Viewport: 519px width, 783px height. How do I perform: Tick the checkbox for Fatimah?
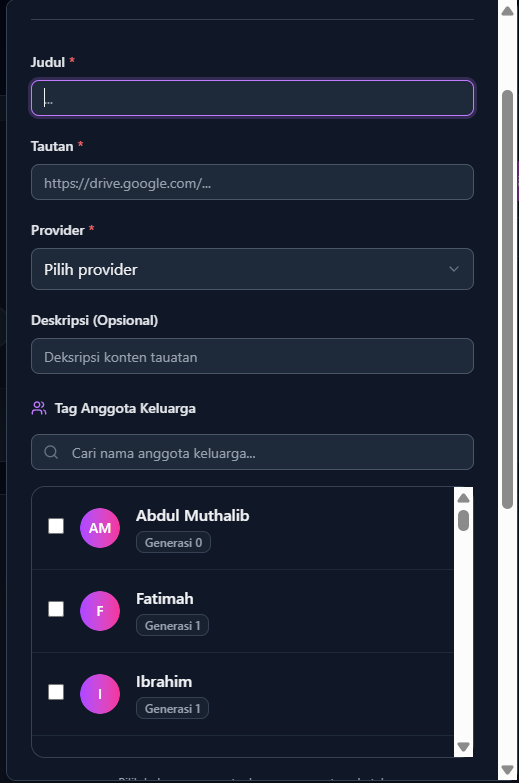pyautogui.click(x=56, y=609)
